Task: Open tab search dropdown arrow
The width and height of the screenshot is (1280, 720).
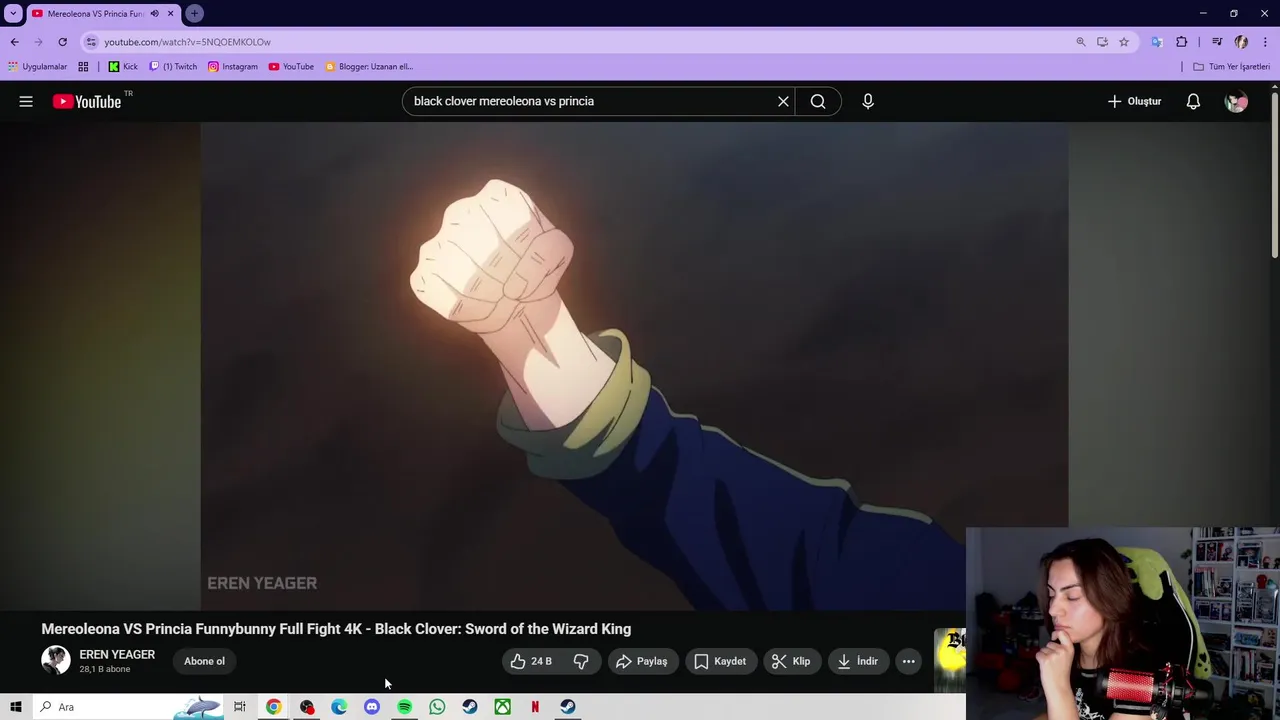Action: (x=13, y=14)
